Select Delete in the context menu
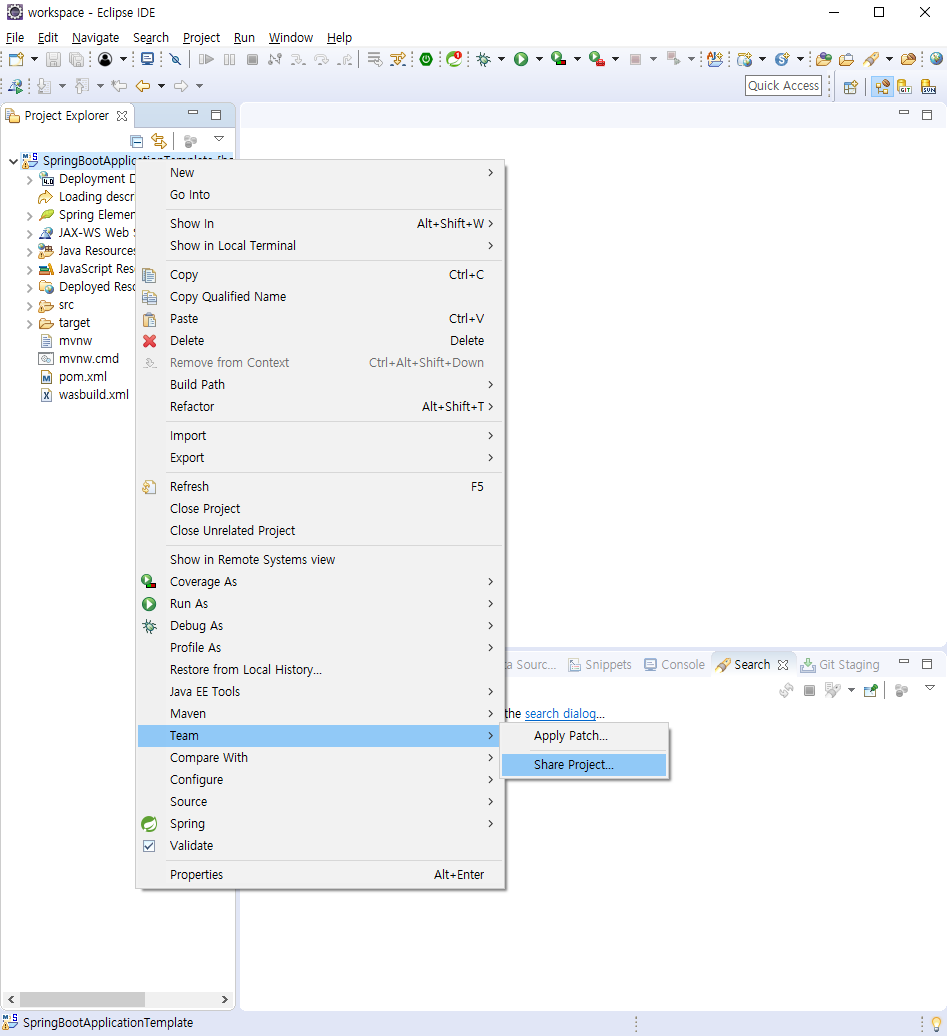This screenshot has width=947, height=1036. coord(320,341)
